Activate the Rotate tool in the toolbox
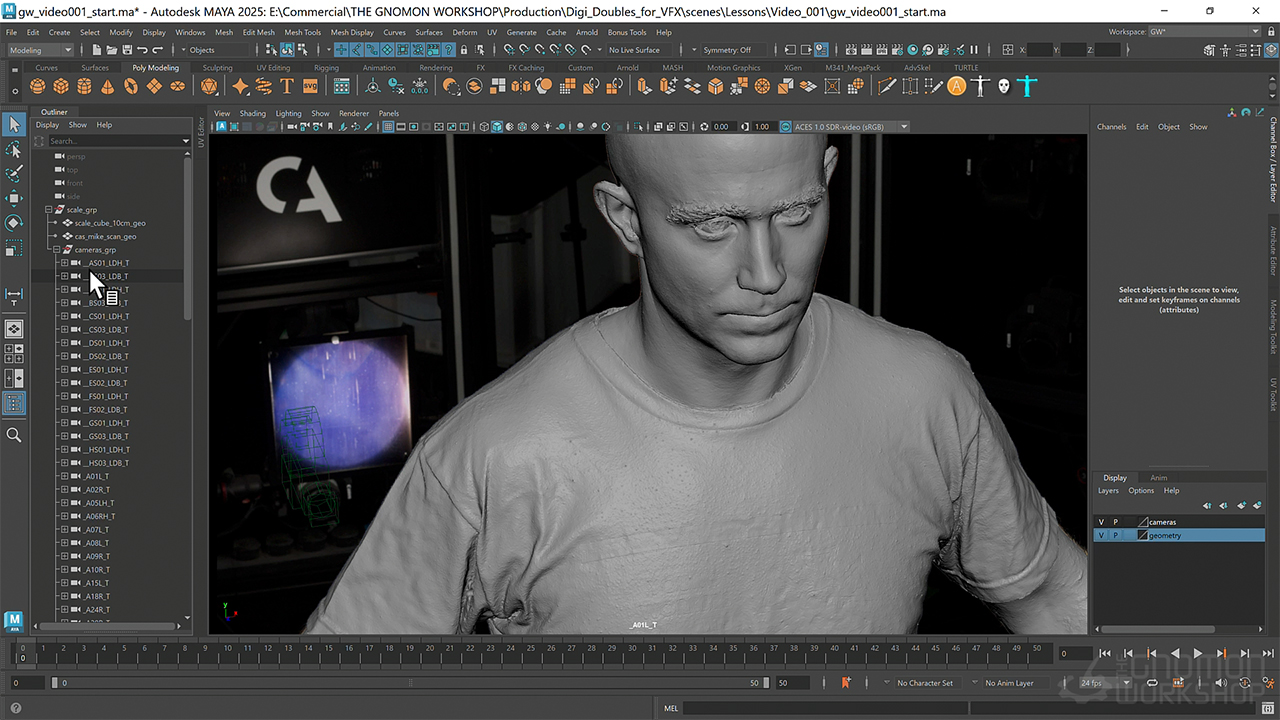 [14, 222]
